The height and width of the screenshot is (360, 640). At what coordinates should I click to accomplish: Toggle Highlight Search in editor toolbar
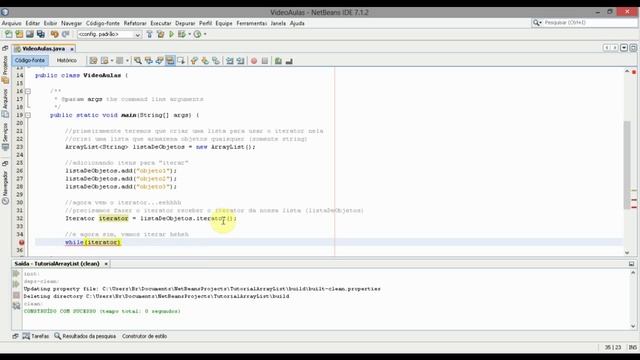pos(170,61)
